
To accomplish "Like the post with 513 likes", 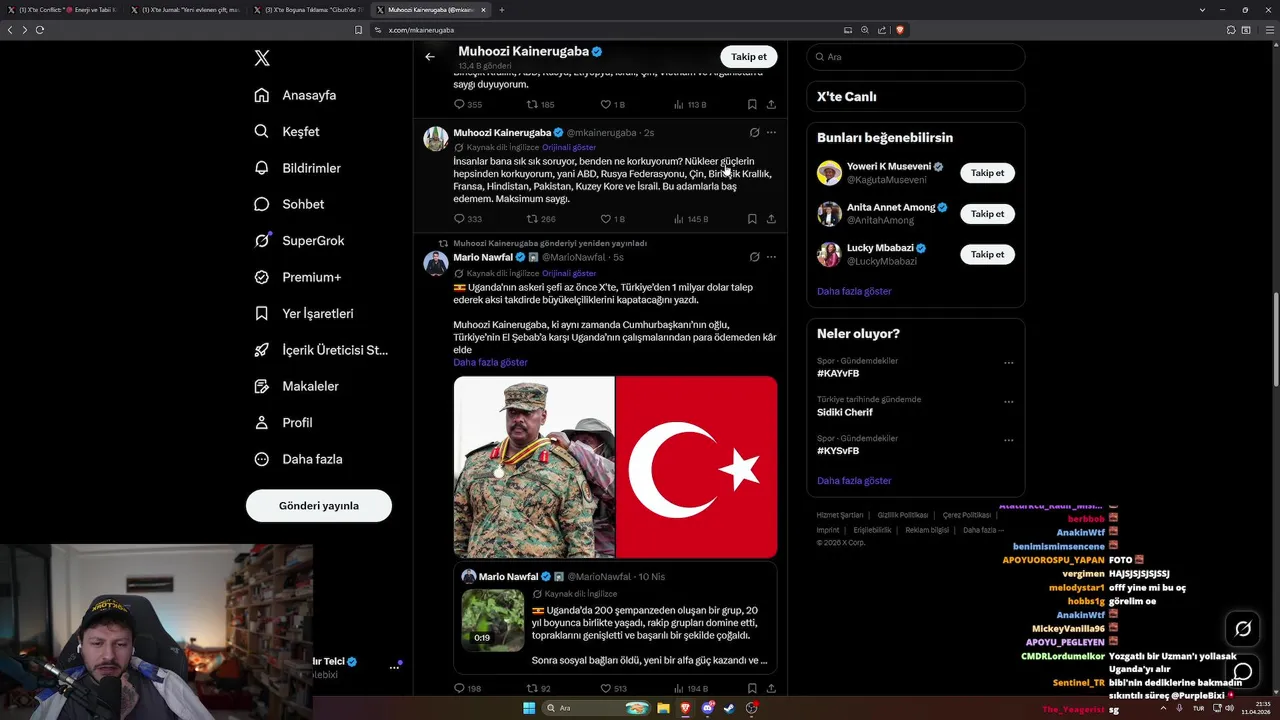I will click(x=613, y=688).
